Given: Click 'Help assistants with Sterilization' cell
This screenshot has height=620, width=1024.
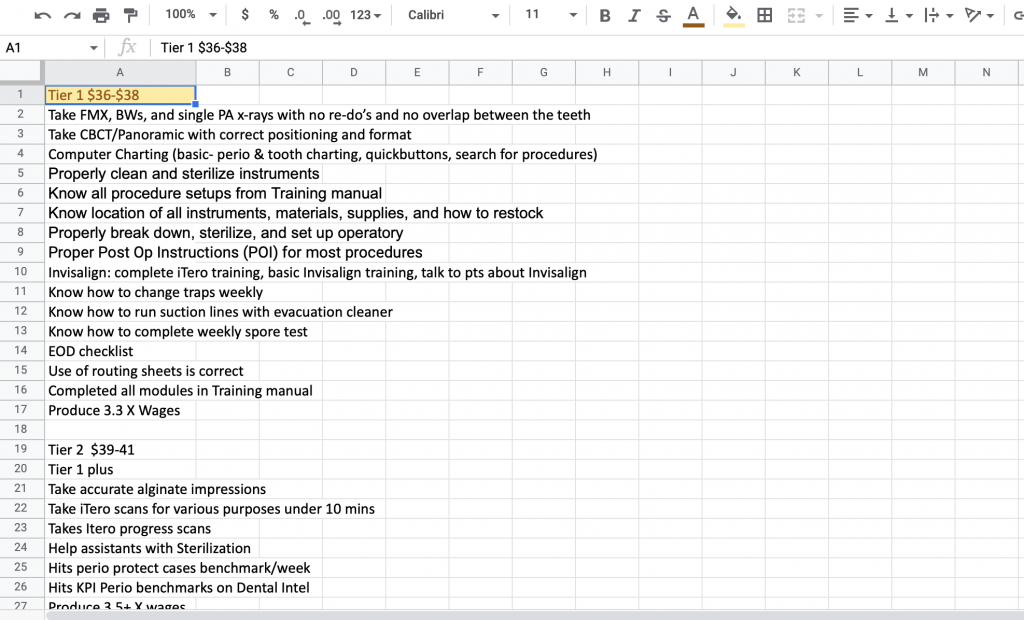Looking at the screenshot, I should pyautogui.click(x=149, y=548).
